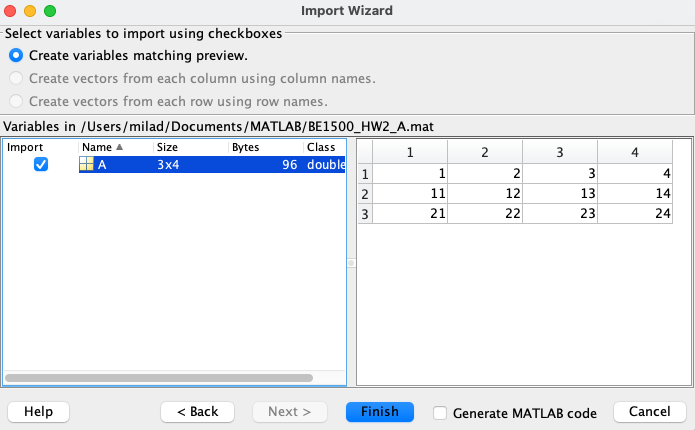Click preview cell with value 21
This screenshot has width=695, height=430.
point(410,214)
